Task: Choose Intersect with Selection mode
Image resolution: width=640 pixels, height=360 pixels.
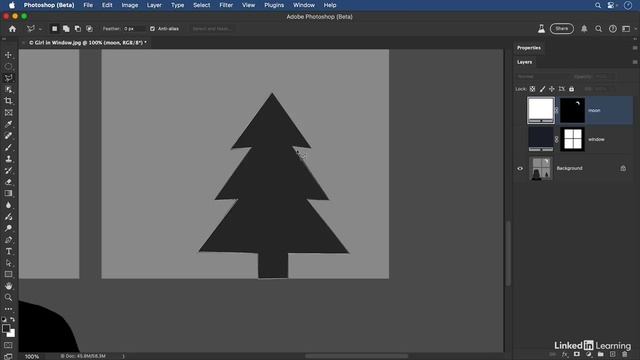Action: 89,29
